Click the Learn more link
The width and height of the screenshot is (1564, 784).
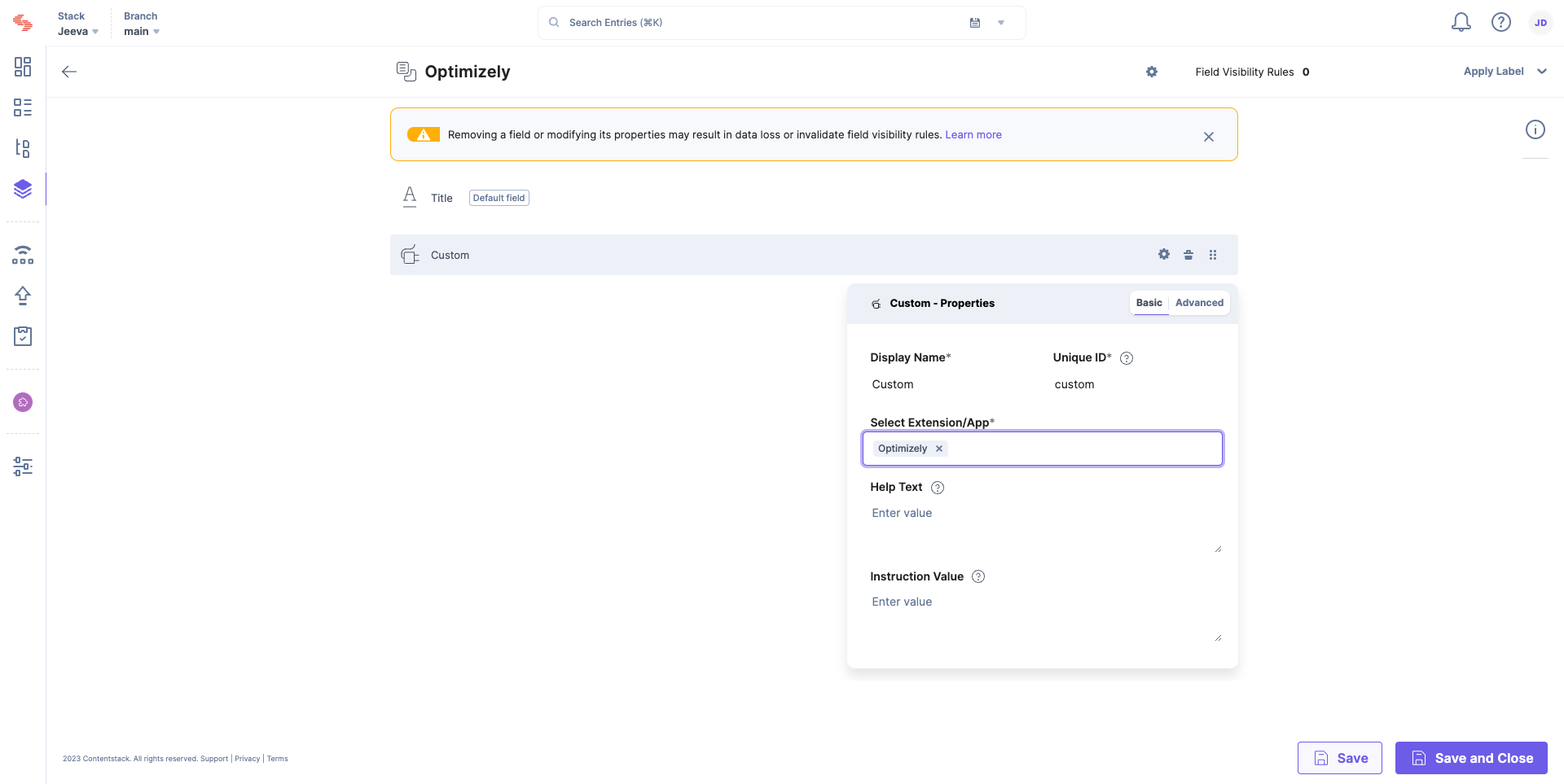click(973, 135)
